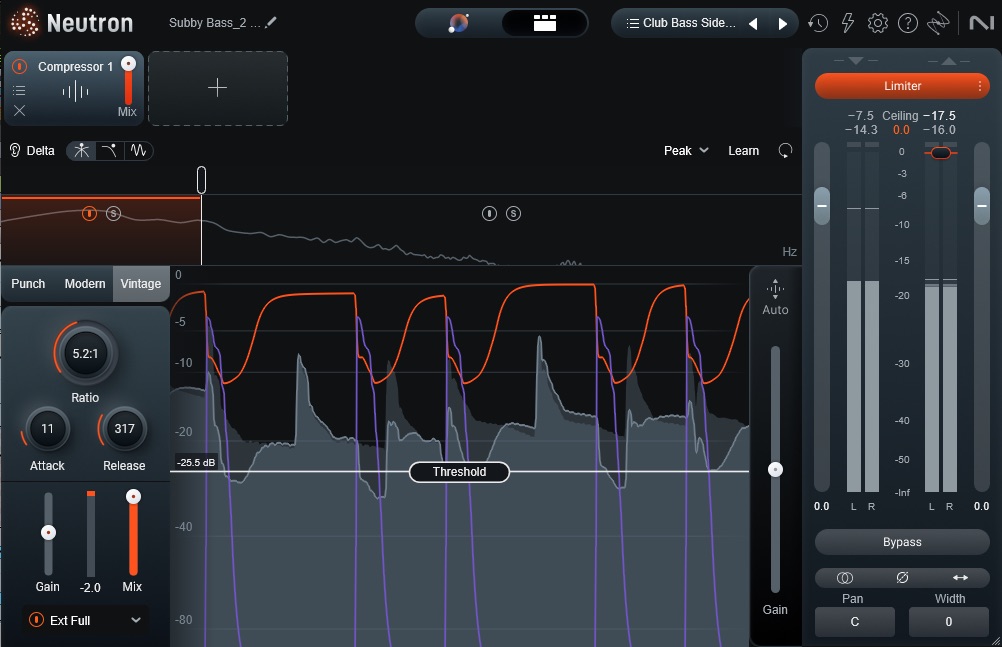1002x647 pixels.
Task: Click the Pan value C field
Action: pos(854,621)
